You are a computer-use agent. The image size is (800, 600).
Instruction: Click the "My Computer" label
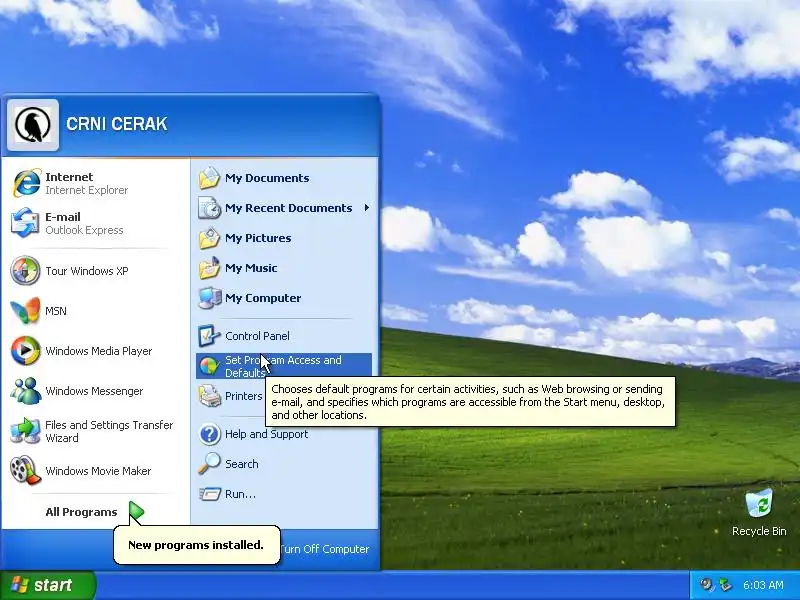point(263,298)
